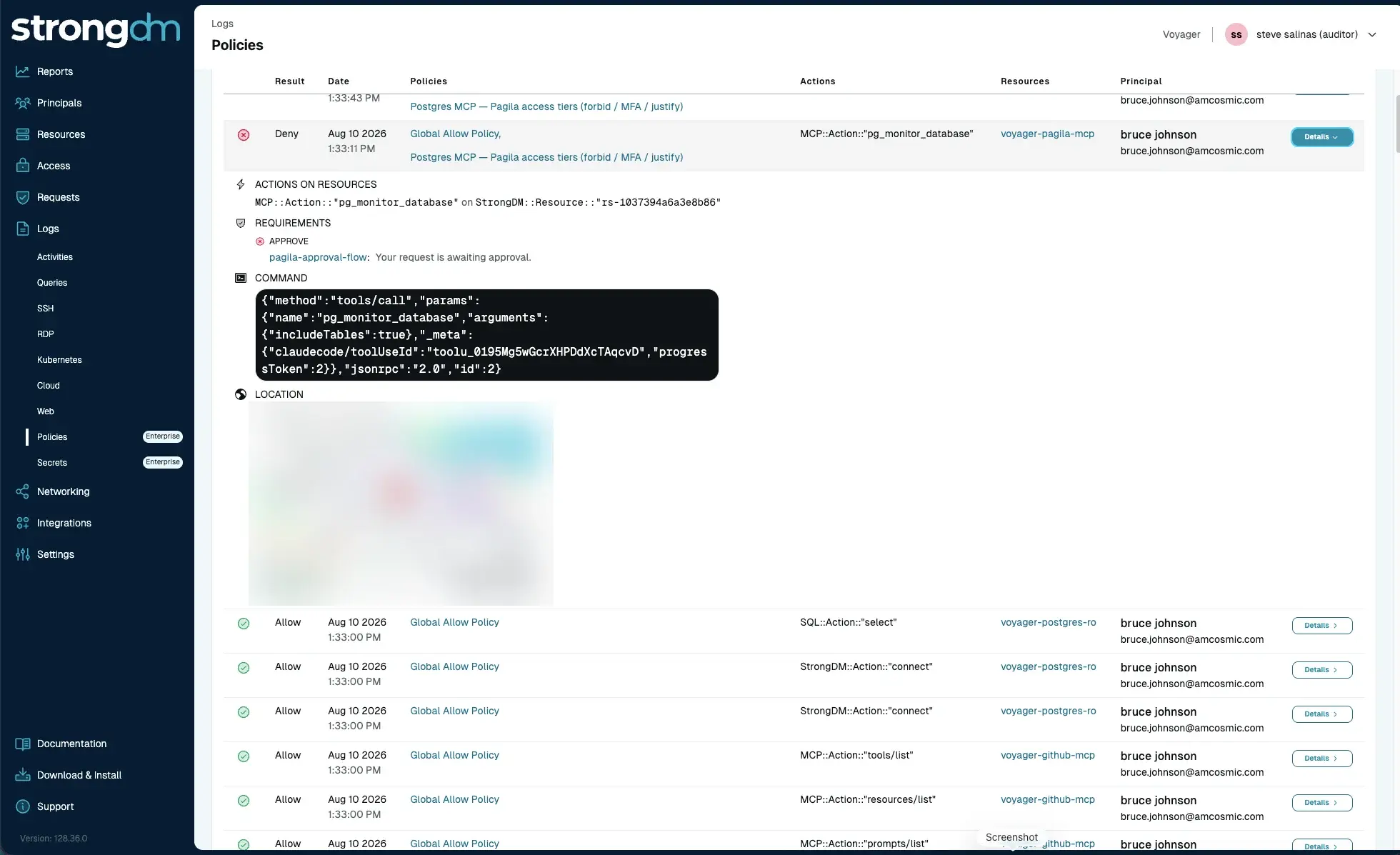This screenshot has height=855, width=1400.
Task: Click the Integrations grid icon
Action: [23, 523]
